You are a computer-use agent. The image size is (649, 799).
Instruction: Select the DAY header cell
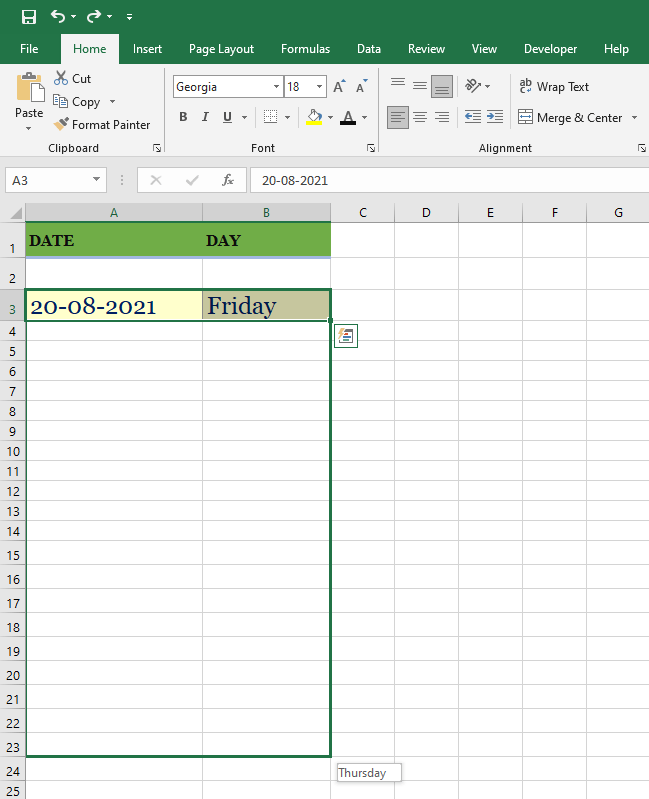[x=266, y=240]
